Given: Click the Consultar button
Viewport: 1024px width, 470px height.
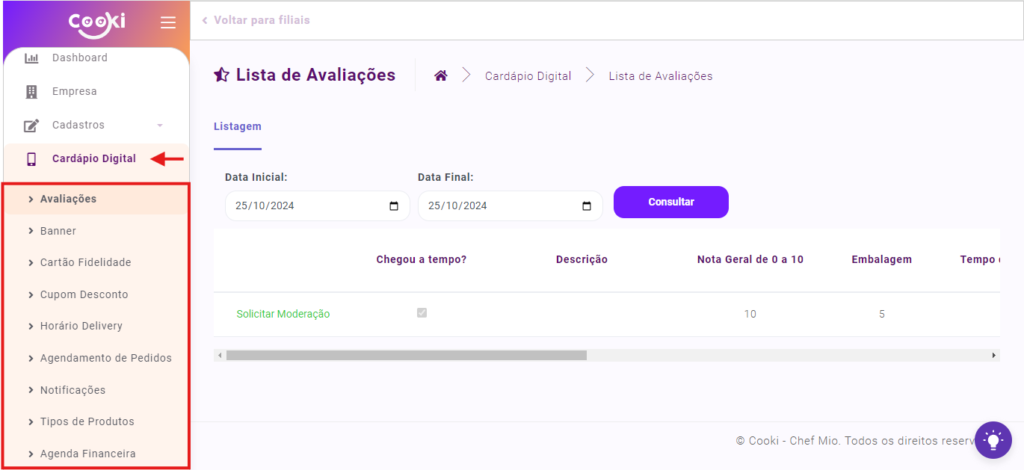Looking at the screenshot, I should pyautogui.click(x=671, y=202).
